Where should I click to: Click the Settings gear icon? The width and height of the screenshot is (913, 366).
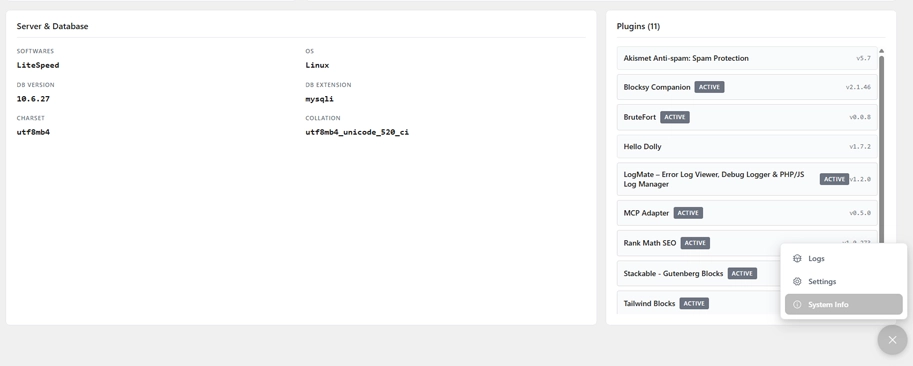[x=797, y=282]
